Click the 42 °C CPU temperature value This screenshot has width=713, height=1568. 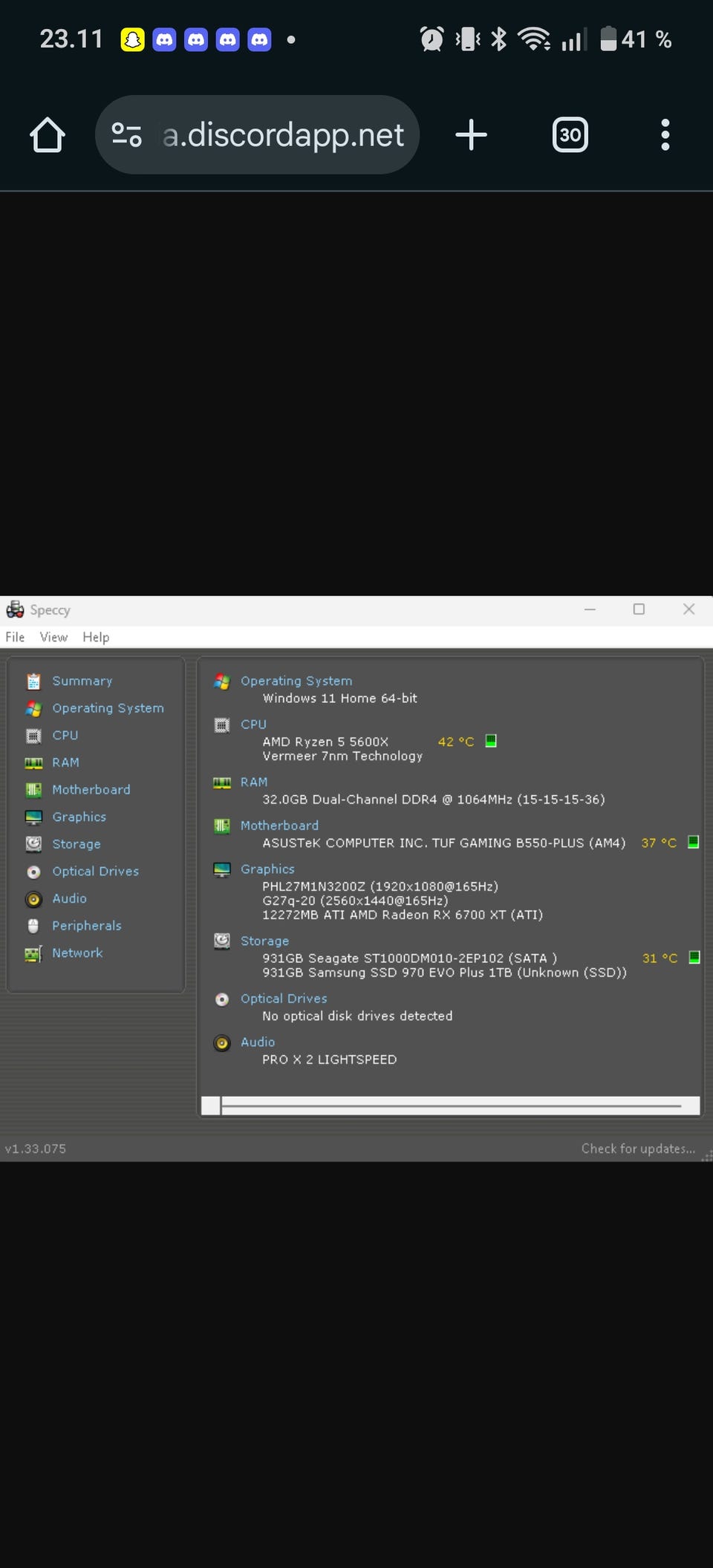[456, 742]
